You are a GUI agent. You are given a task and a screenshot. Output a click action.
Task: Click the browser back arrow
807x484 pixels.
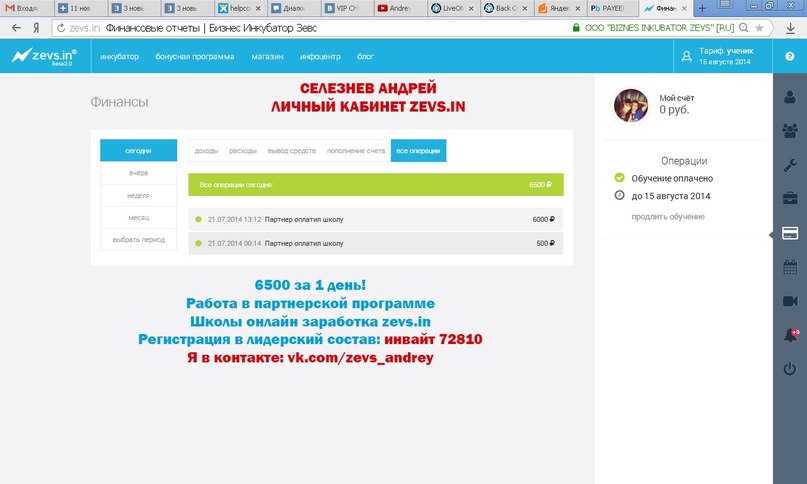click(16, 28)
